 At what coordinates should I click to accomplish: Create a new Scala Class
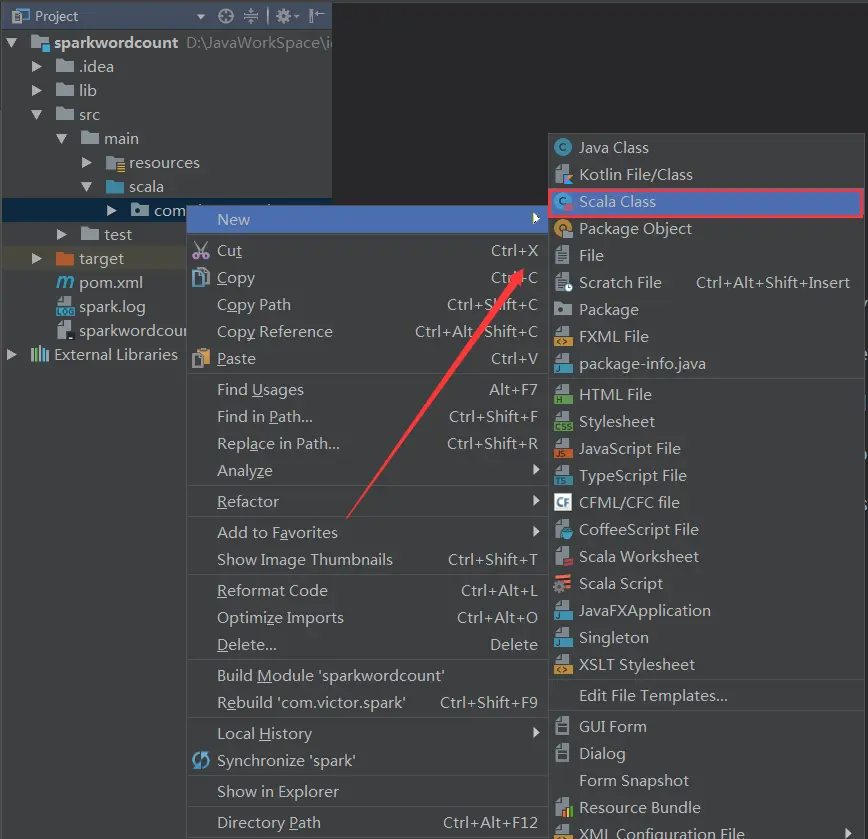pyautogui.click(x=706, y=202)
